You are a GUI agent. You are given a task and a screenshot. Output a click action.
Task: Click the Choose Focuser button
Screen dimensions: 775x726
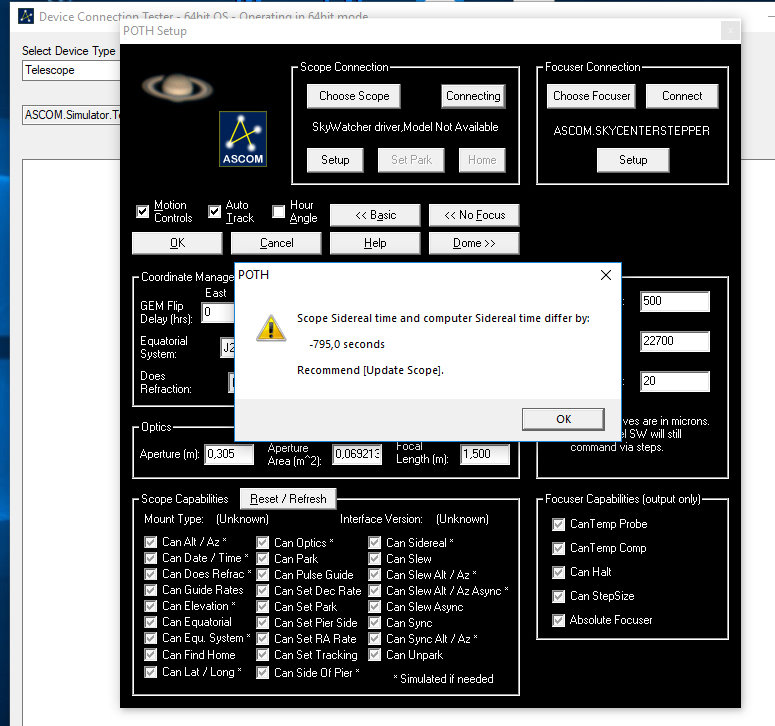point(591,96)
